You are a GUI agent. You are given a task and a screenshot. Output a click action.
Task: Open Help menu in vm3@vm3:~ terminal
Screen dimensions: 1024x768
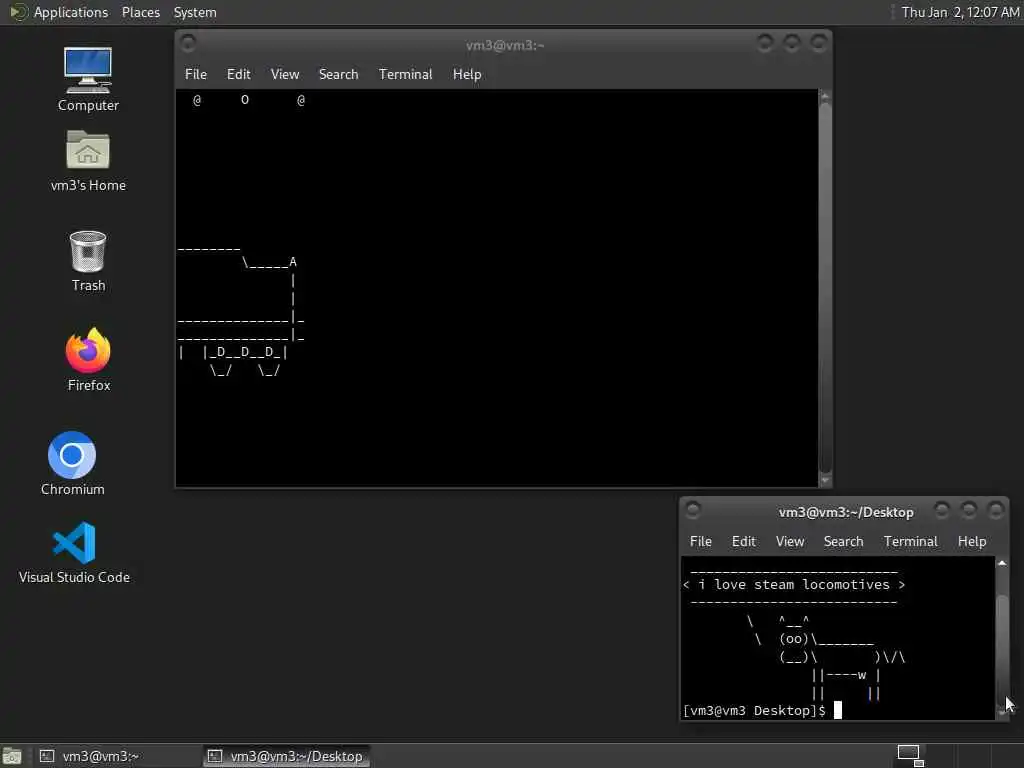point(467,74)
